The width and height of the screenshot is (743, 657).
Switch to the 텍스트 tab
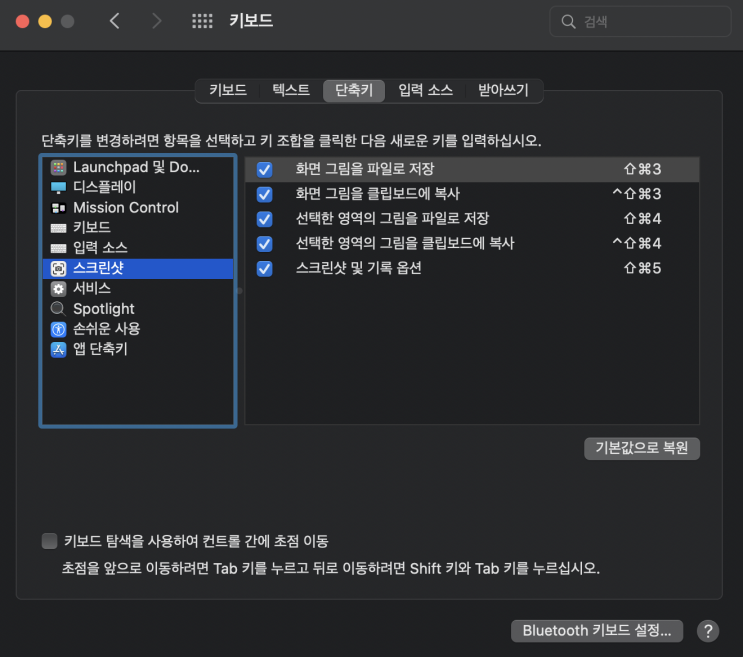pyautogui.click(x=291, y=90)
